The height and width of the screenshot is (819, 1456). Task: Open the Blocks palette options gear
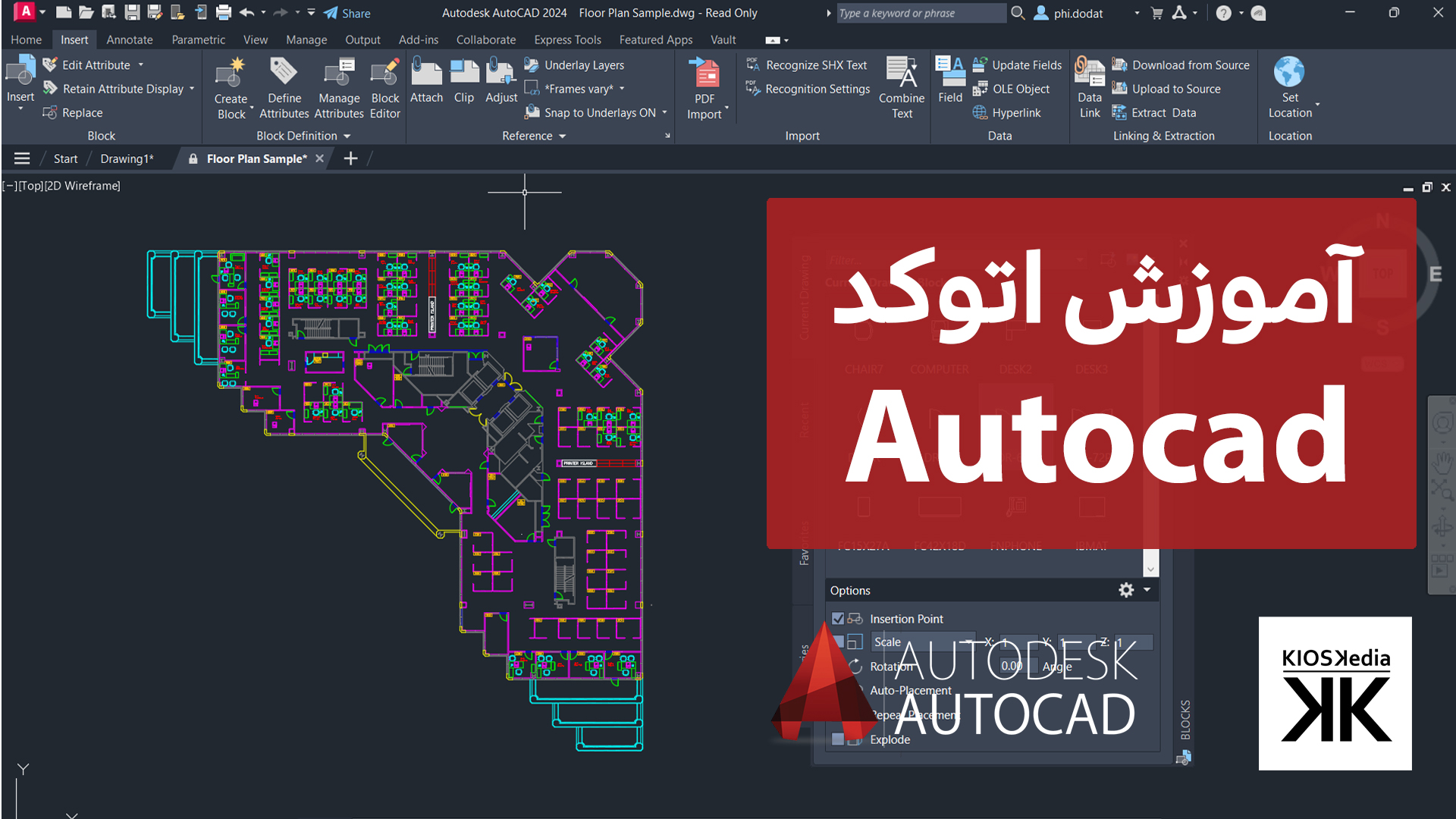coord(1126,590)
